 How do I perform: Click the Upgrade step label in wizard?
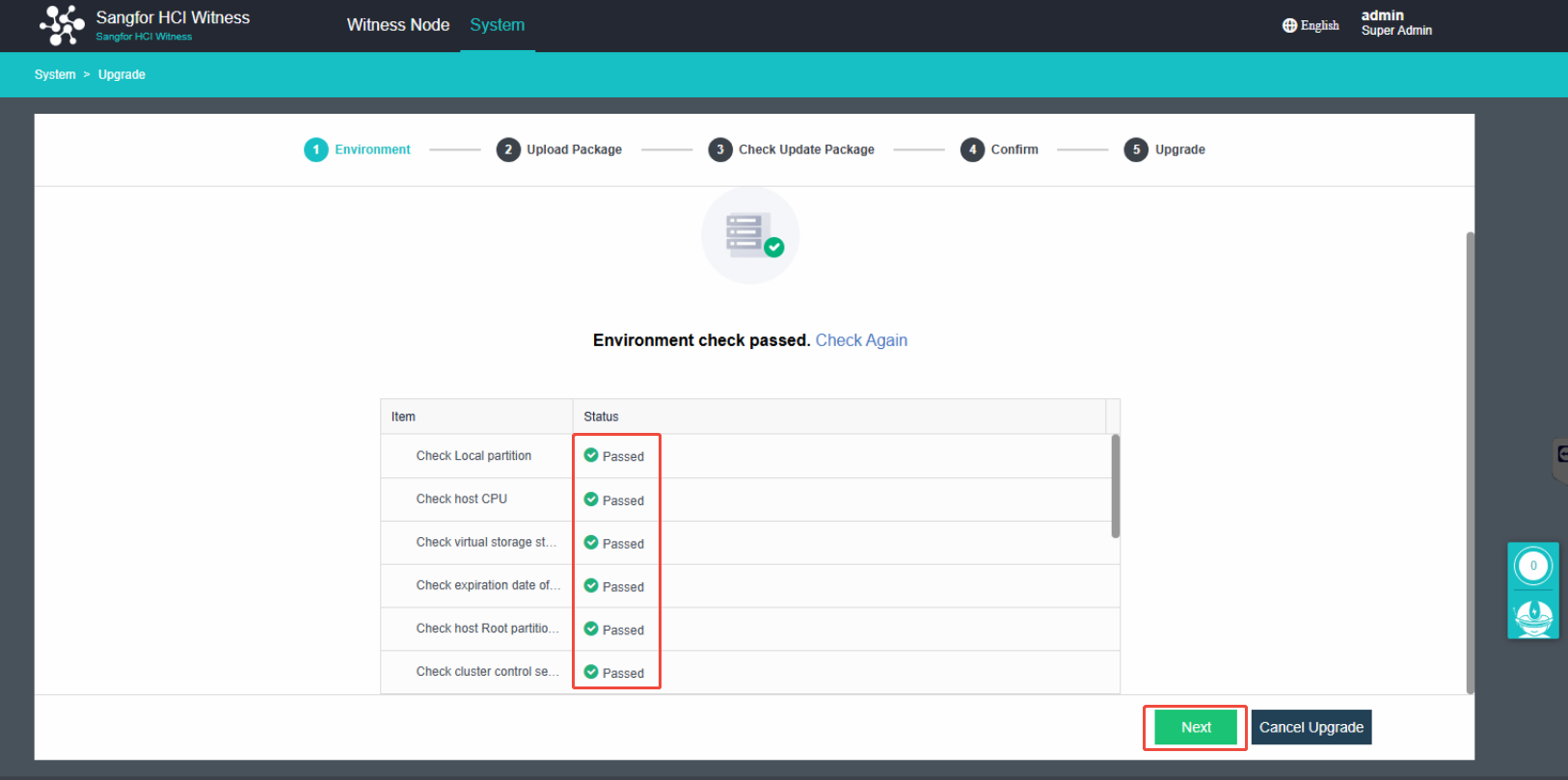point(1180,149)
